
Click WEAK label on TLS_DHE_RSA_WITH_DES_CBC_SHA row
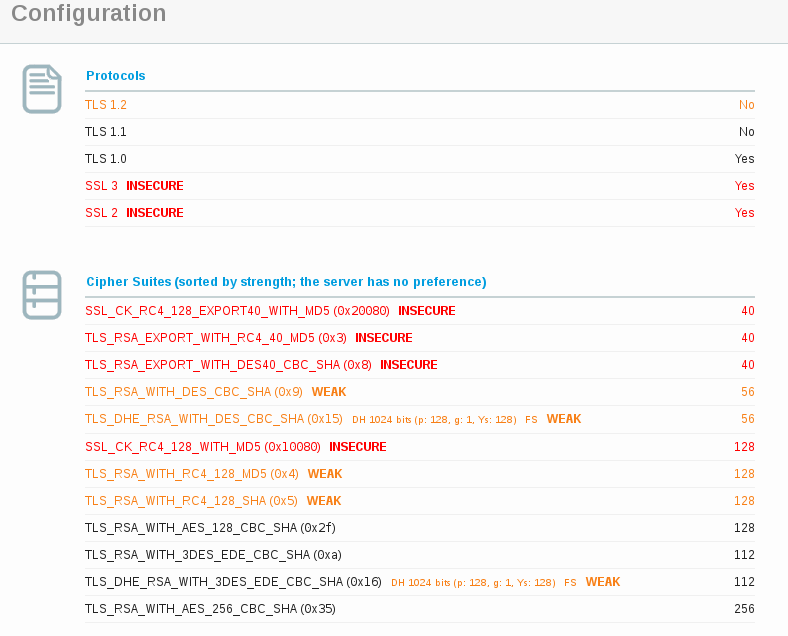pyautogui.click(x=563, y=419)
